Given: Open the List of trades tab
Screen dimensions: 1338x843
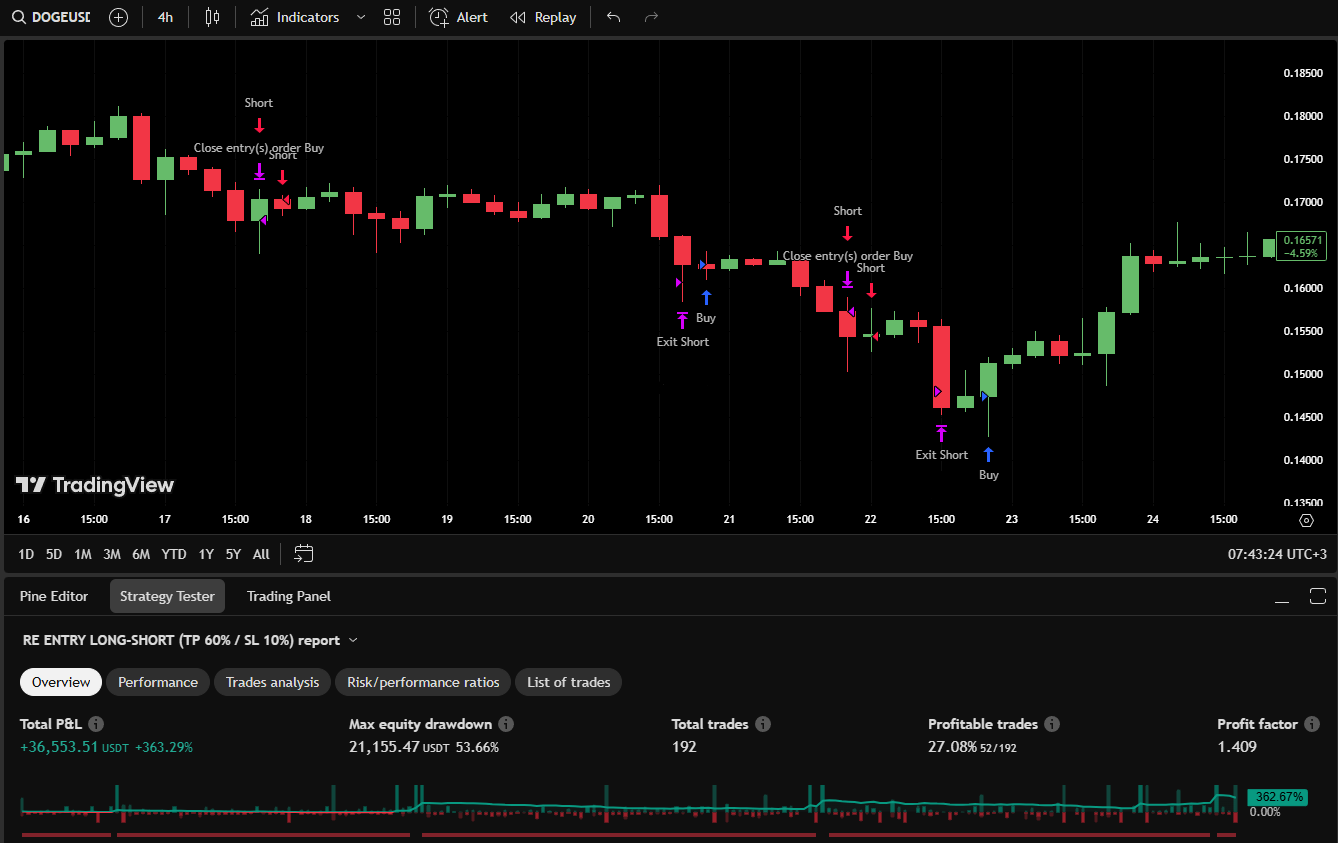Looking at the screenshot, I should click(x=568, y=682).
